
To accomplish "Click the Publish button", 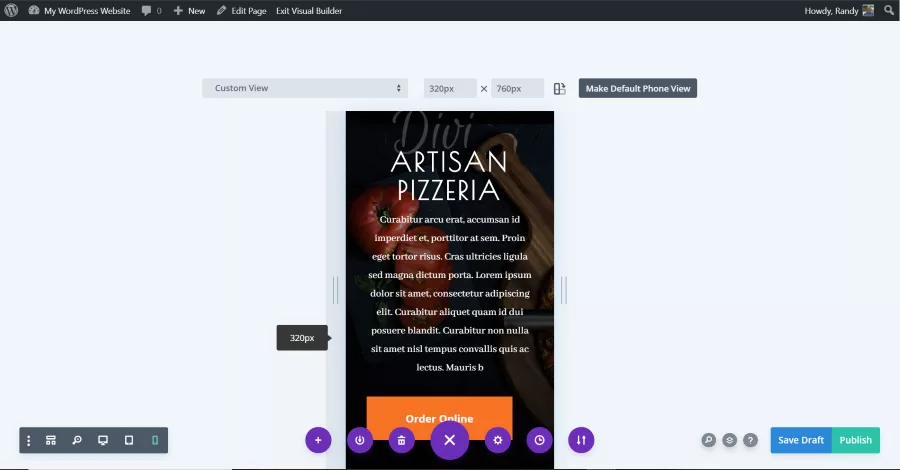I will click(856, 440).
